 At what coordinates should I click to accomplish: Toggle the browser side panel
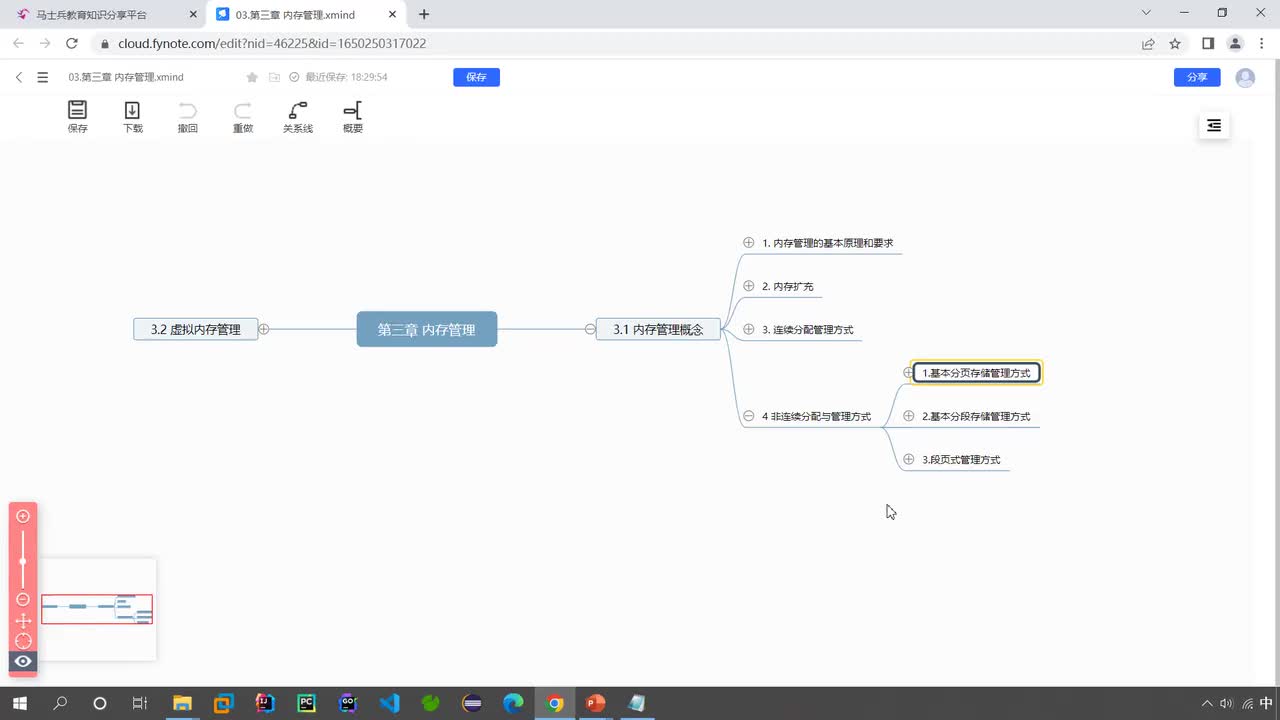(1208, 44)
